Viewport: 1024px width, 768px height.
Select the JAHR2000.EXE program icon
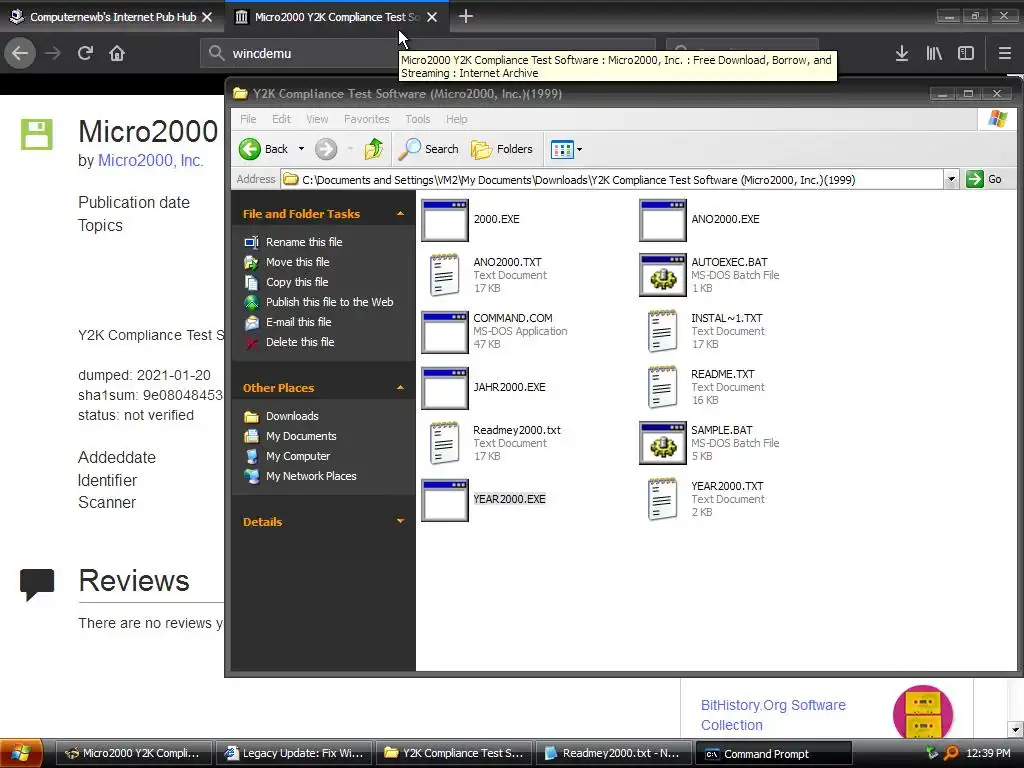[x=445, y=388]
